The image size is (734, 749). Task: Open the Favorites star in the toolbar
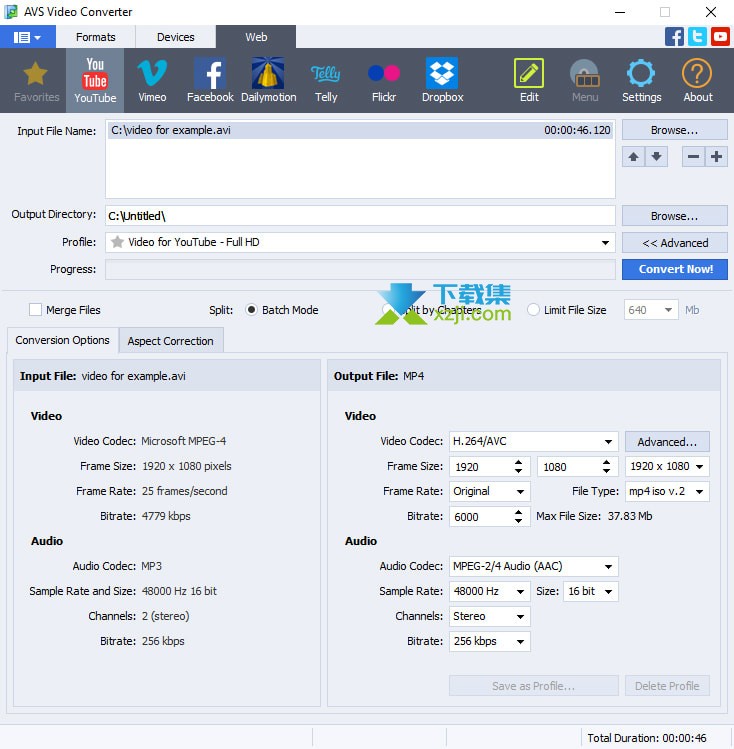click(x=36, y=81)
